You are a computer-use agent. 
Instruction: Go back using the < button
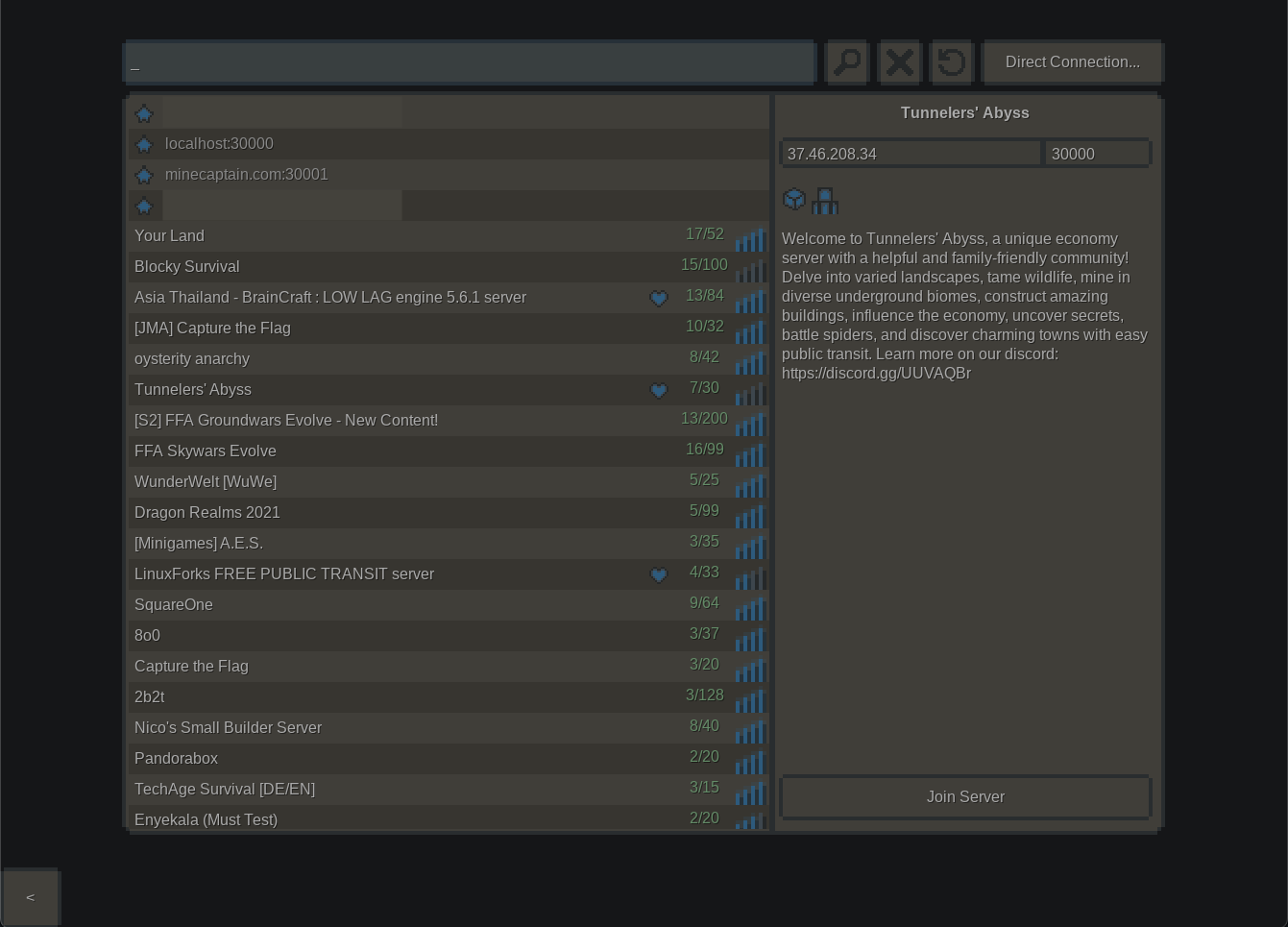(31, 897)
